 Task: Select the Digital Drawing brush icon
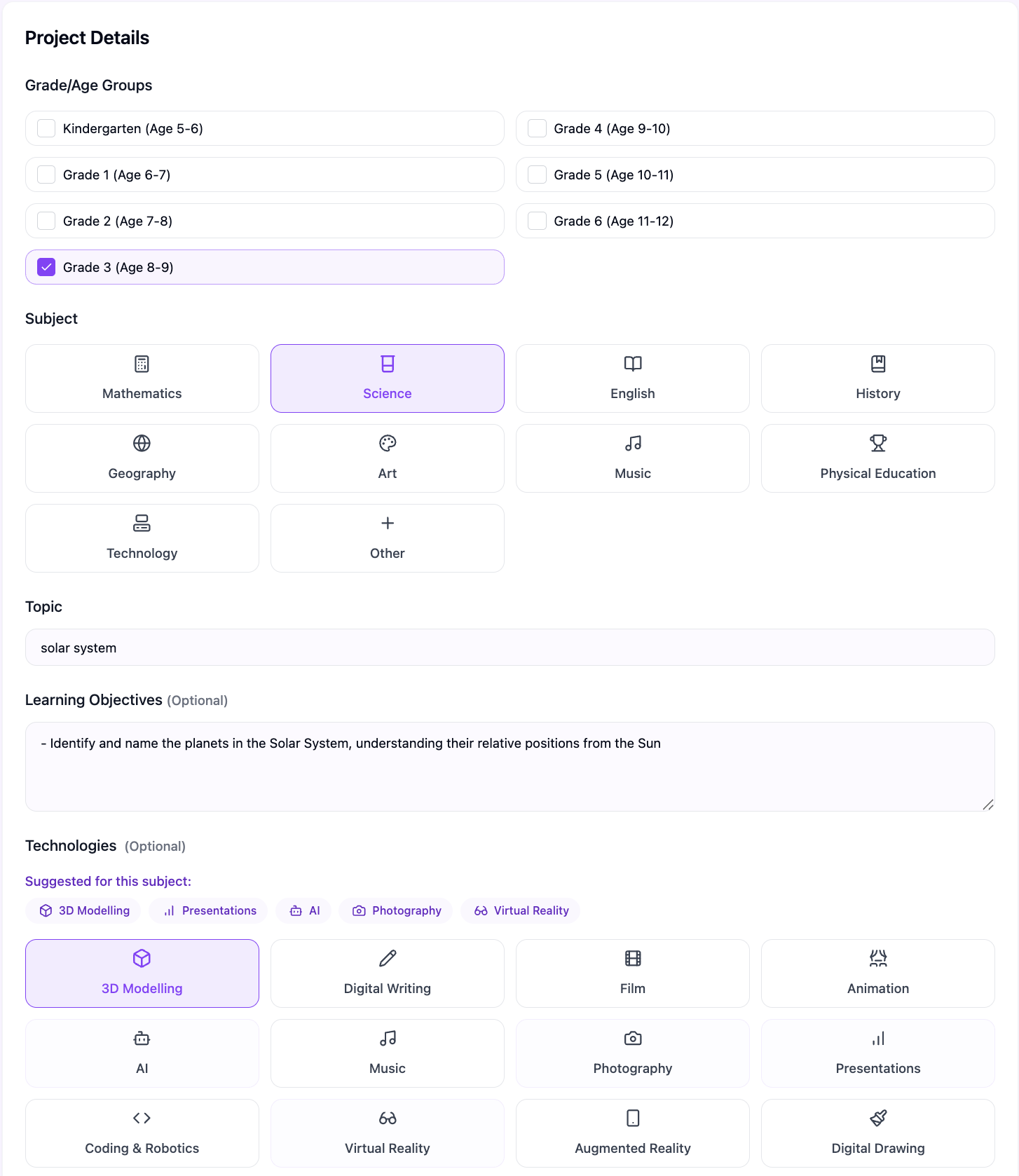coord(878,1119)
